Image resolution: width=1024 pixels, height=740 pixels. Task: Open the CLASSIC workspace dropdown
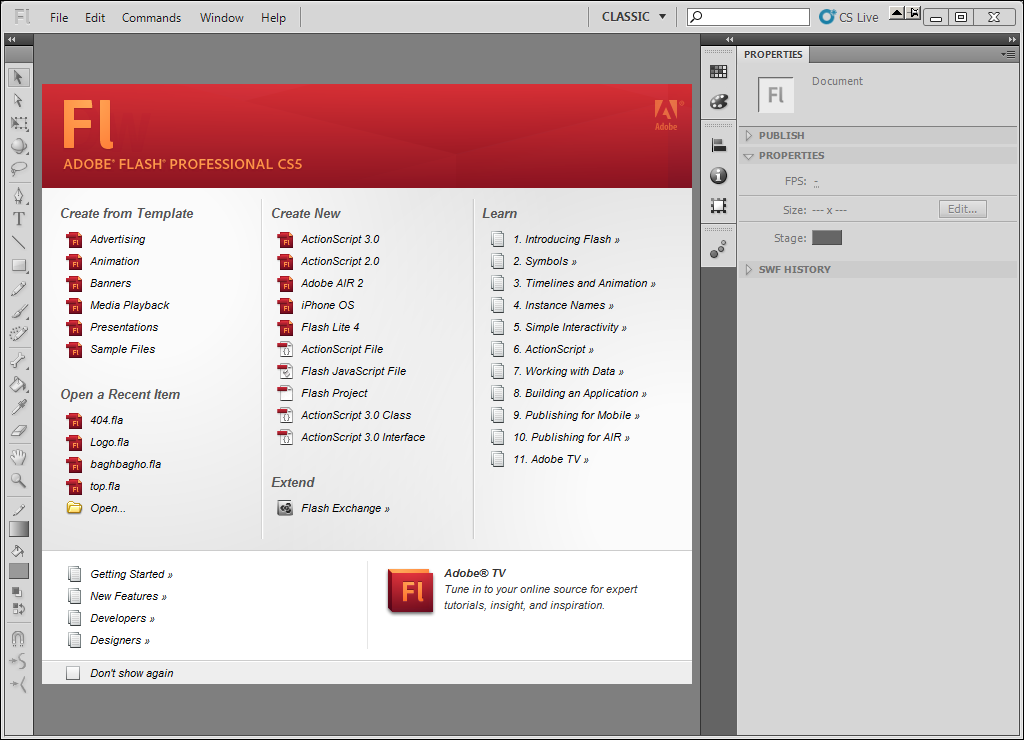[x=633, y=17]
